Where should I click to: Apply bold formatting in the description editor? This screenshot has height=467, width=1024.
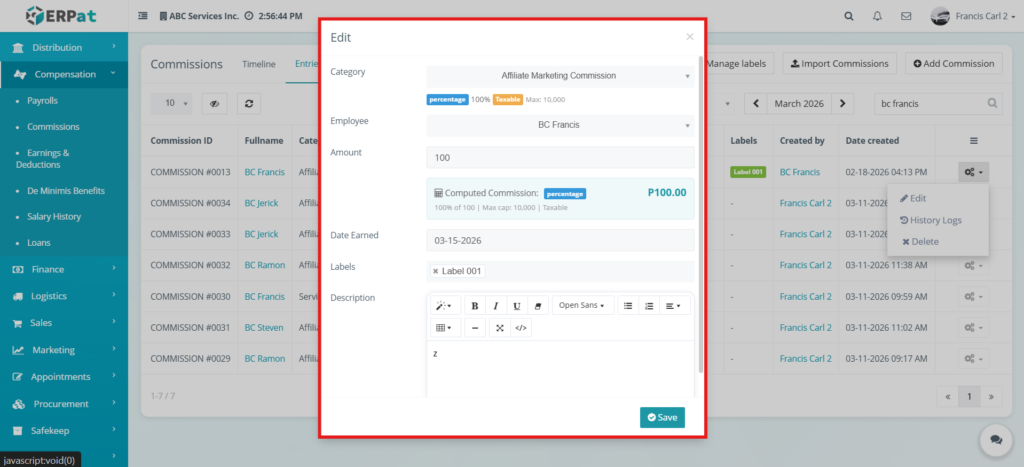click(475, 306)
